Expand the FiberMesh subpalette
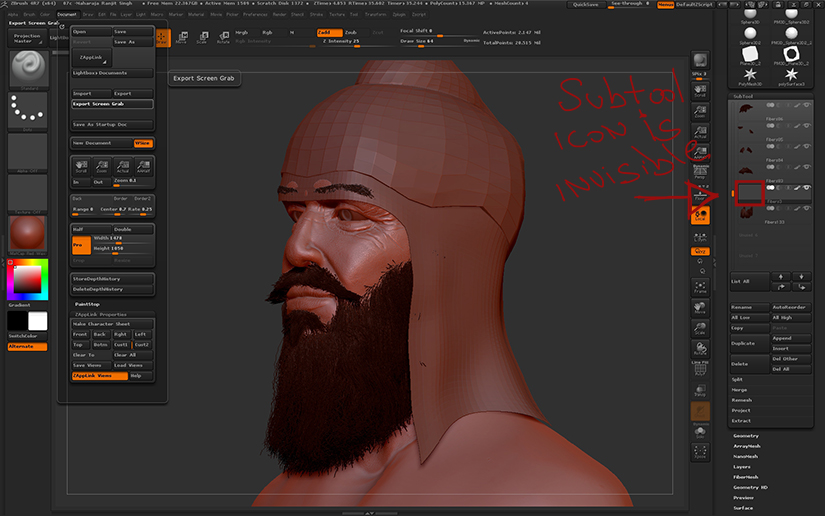Screen dimensions: 825x516 pos(746,477)
